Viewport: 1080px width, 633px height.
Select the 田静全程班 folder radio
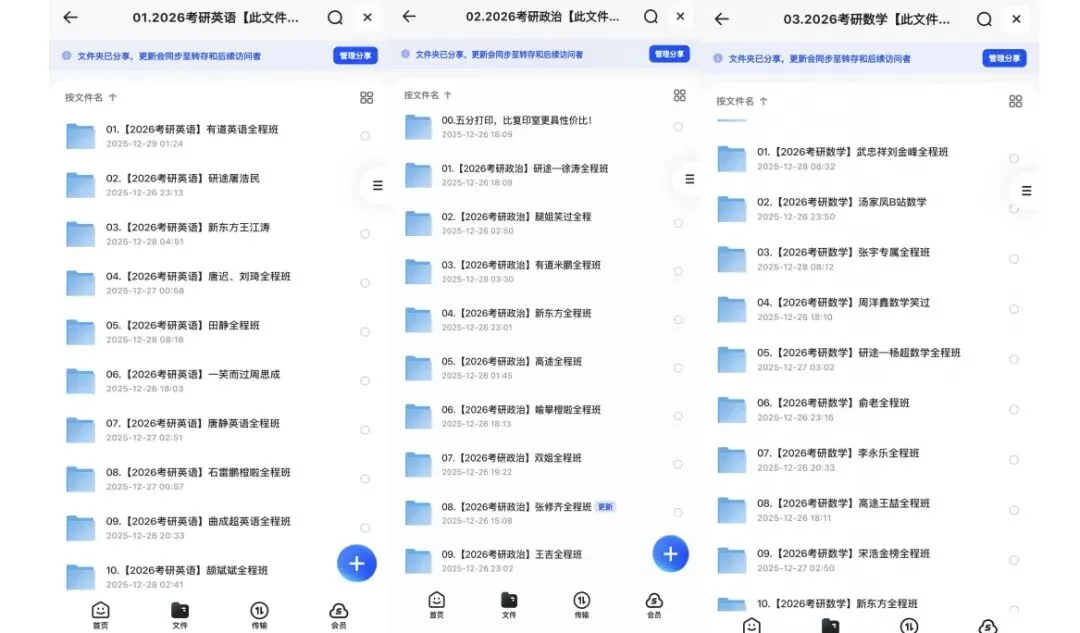365,331
